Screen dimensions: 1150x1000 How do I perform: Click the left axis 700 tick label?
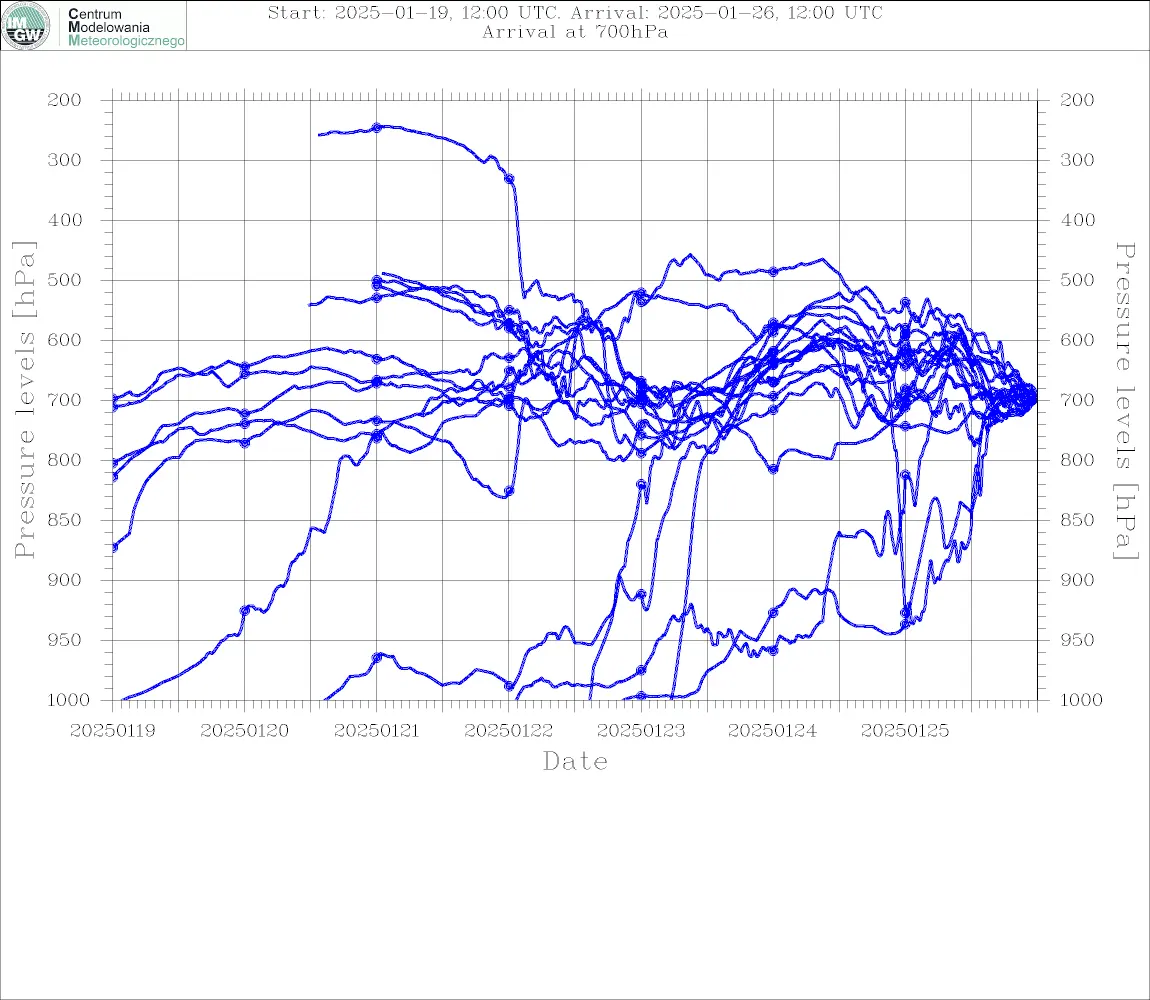[x=65, y=401]
